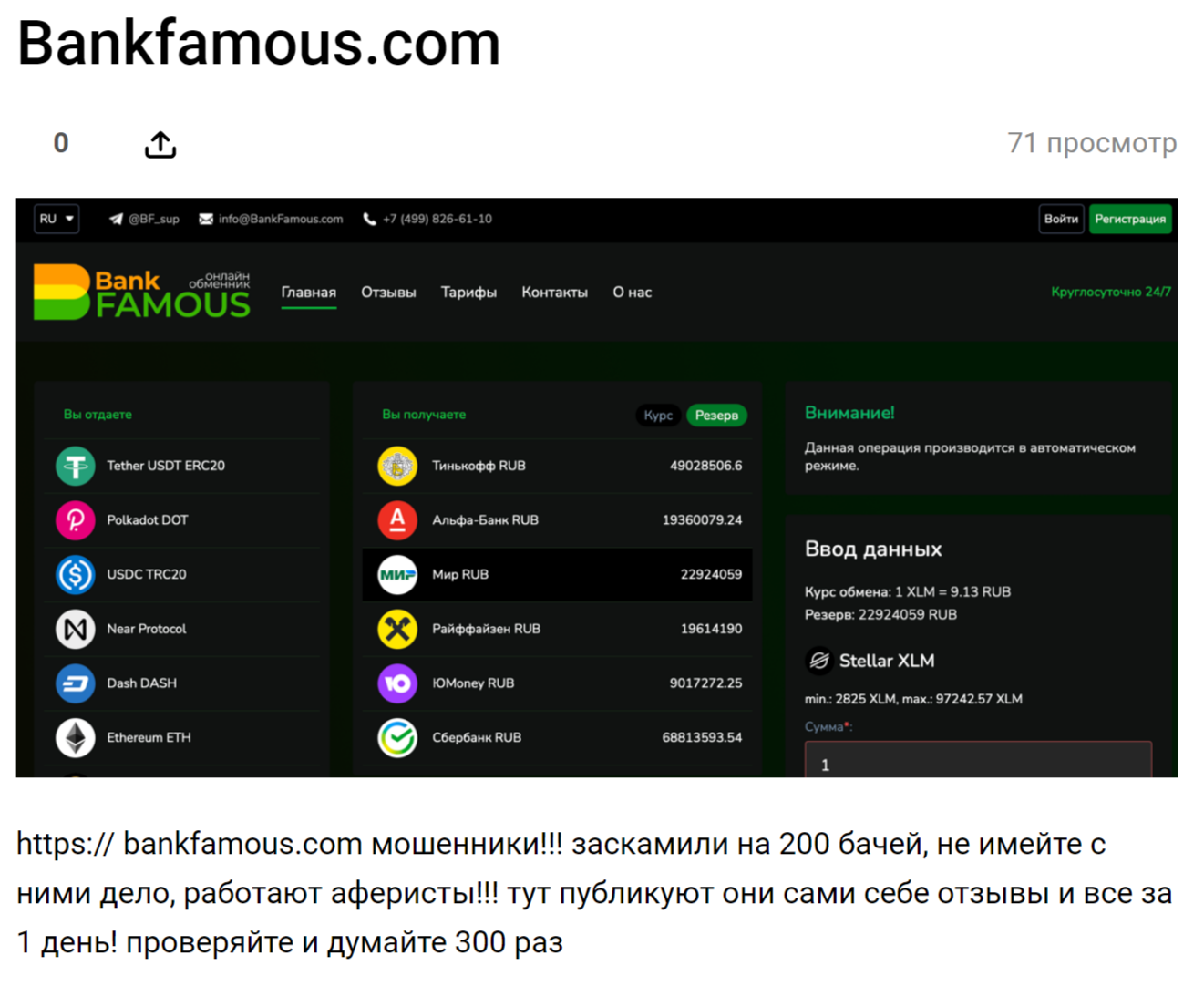Click the Сумма input field

pyautogui.click(x=978, y=761)
